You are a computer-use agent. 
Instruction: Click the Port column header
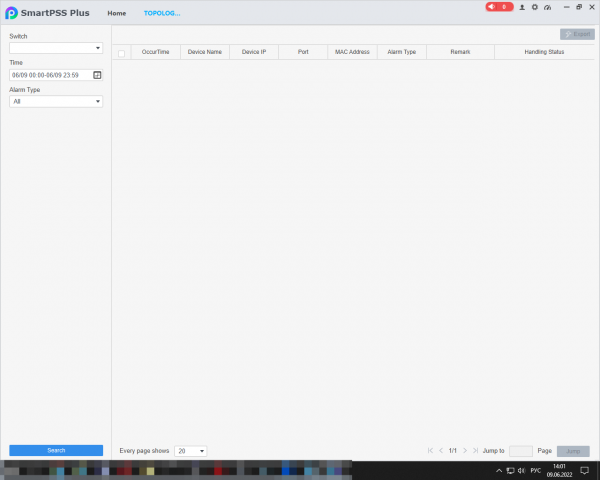pos(303,52)
